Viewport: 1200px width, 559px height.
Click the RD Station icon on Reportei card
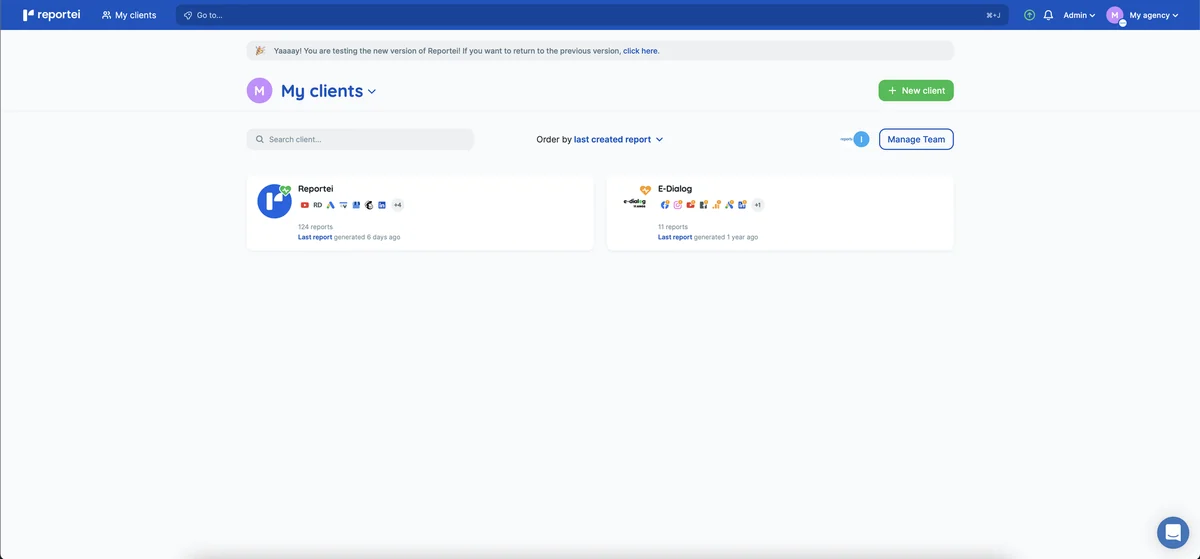(317, 205)
